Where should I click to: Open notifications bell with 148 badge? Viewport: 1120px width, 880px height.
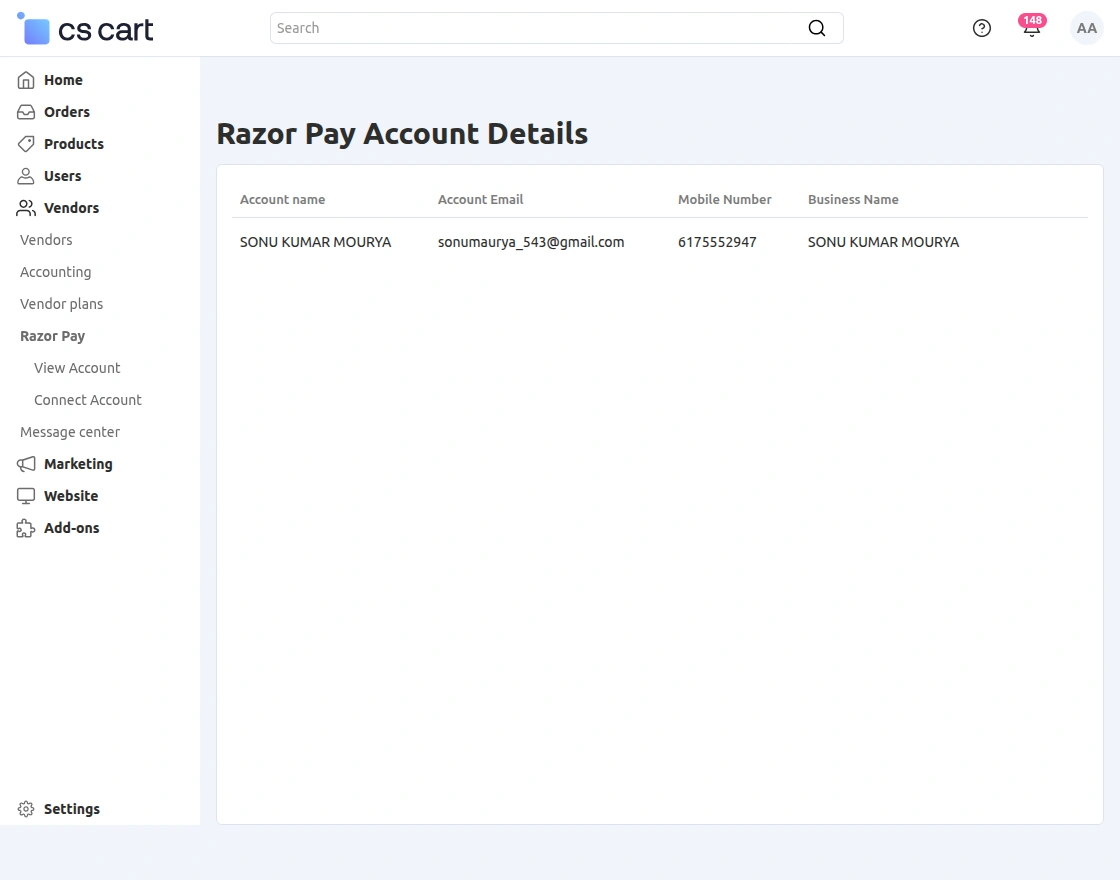[1031, 28]
